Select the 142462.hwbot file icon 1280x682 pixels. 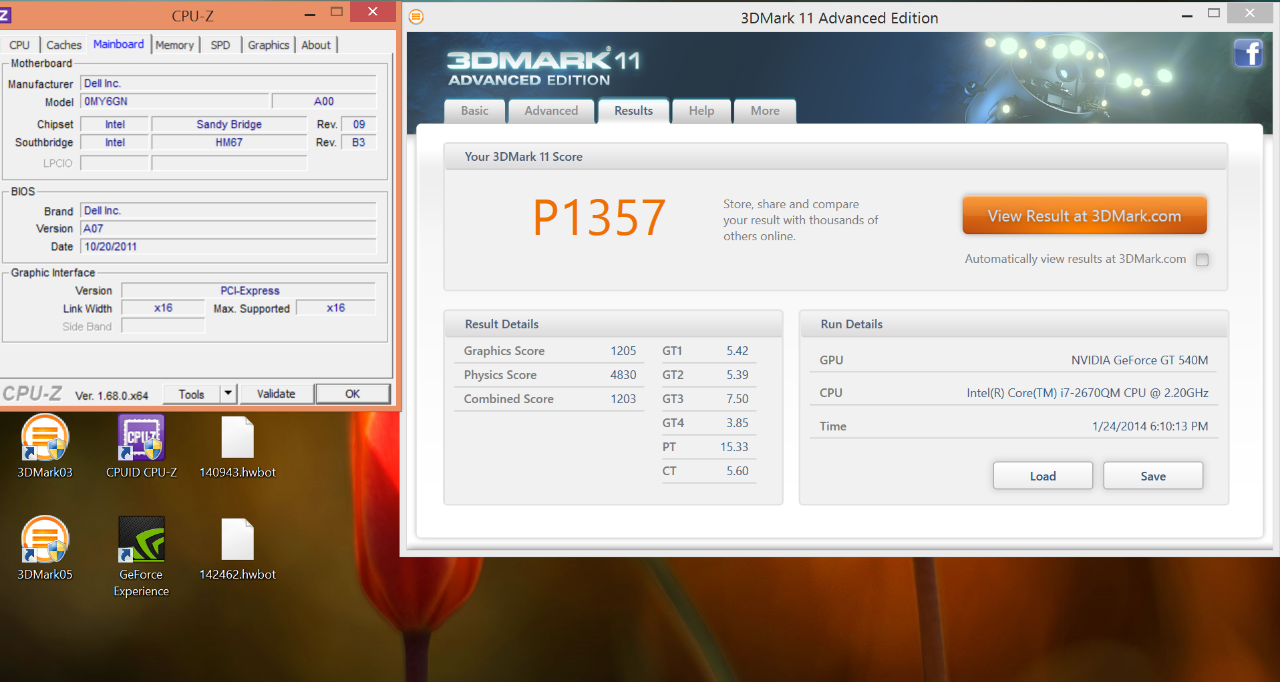click(237, 549)
